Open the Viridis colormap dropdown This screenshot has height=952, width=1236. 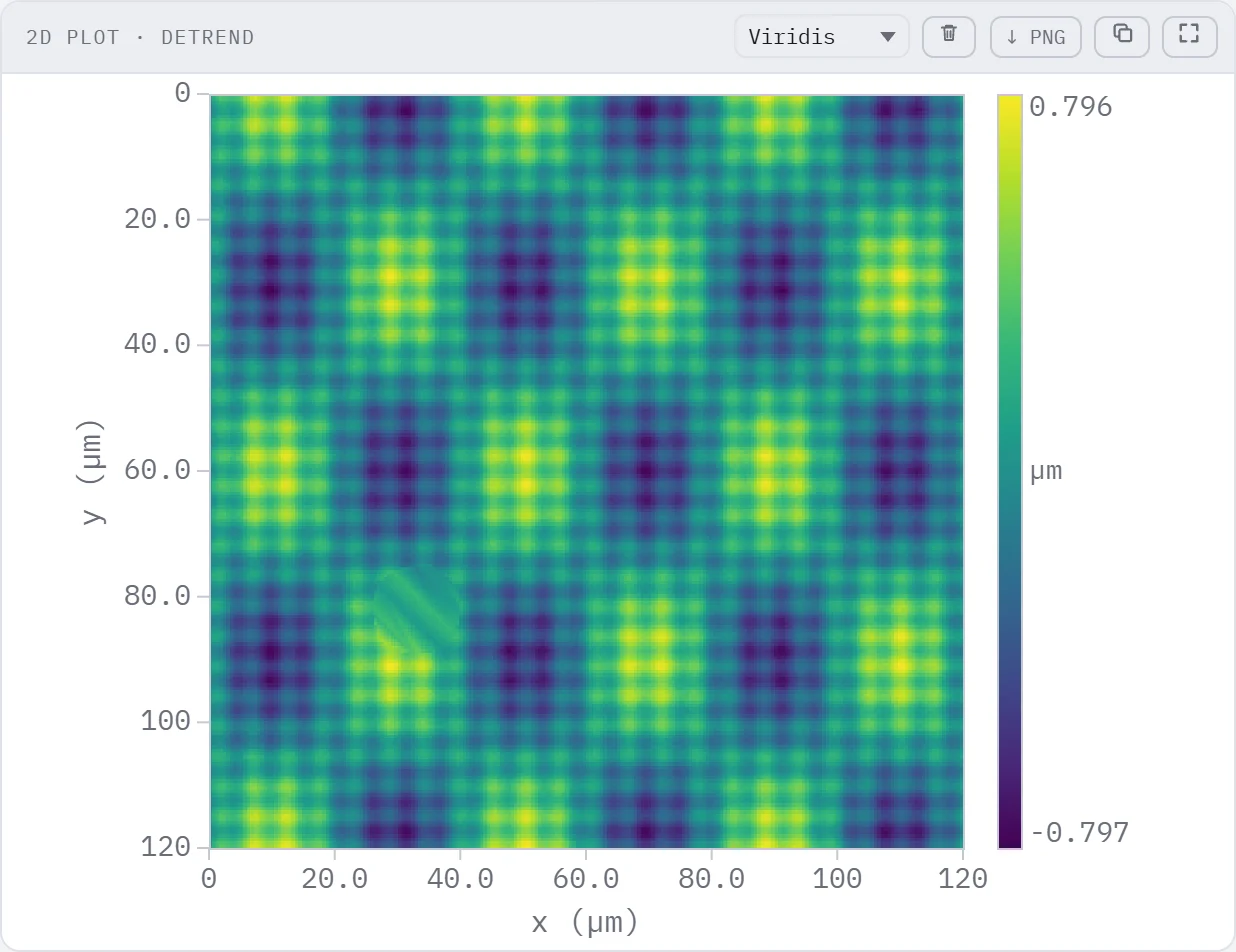[x=821, y=37]
